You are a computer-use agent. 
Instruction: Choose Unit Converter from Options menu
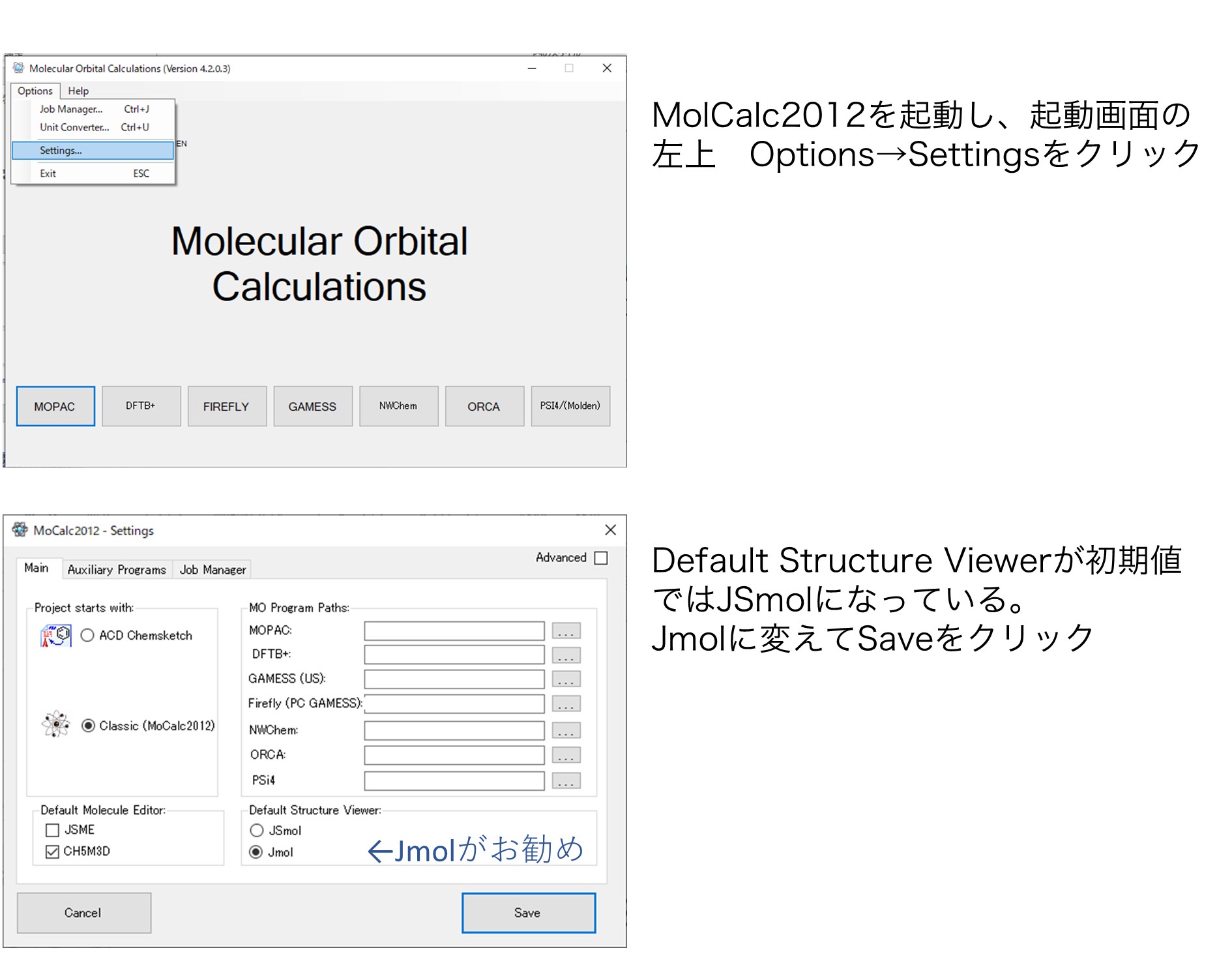click(x=93, y=127)
